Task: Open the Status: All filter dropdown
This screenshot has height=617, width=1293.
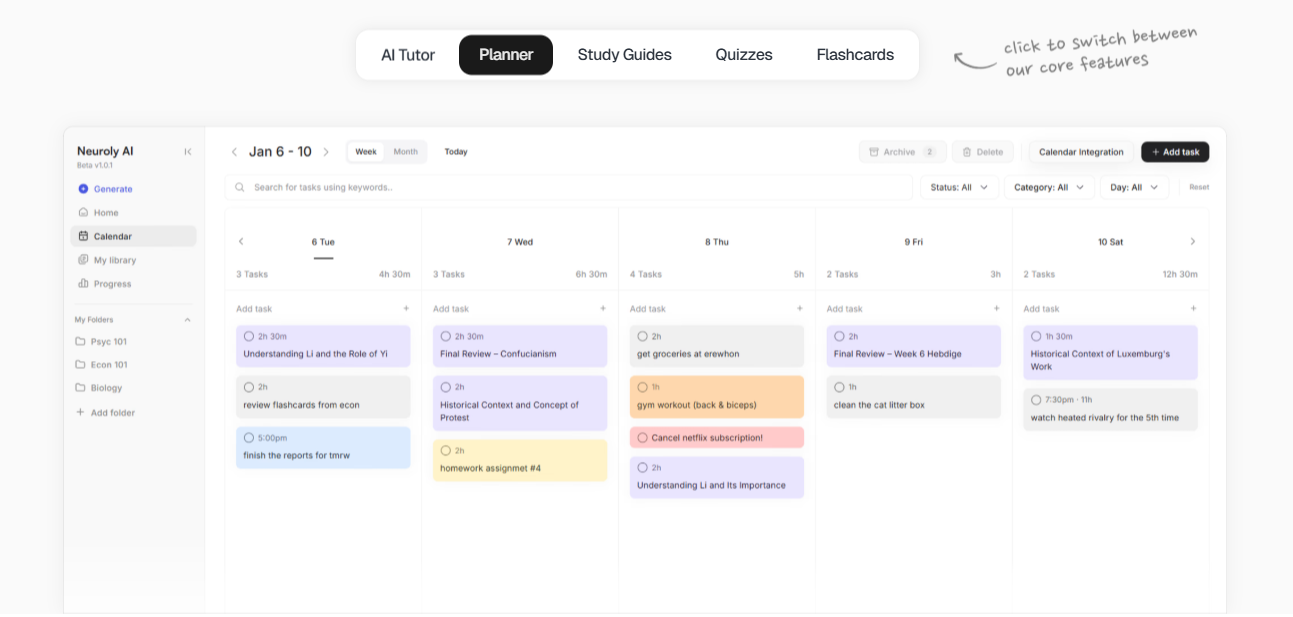Action: click(x=959, y=187)
